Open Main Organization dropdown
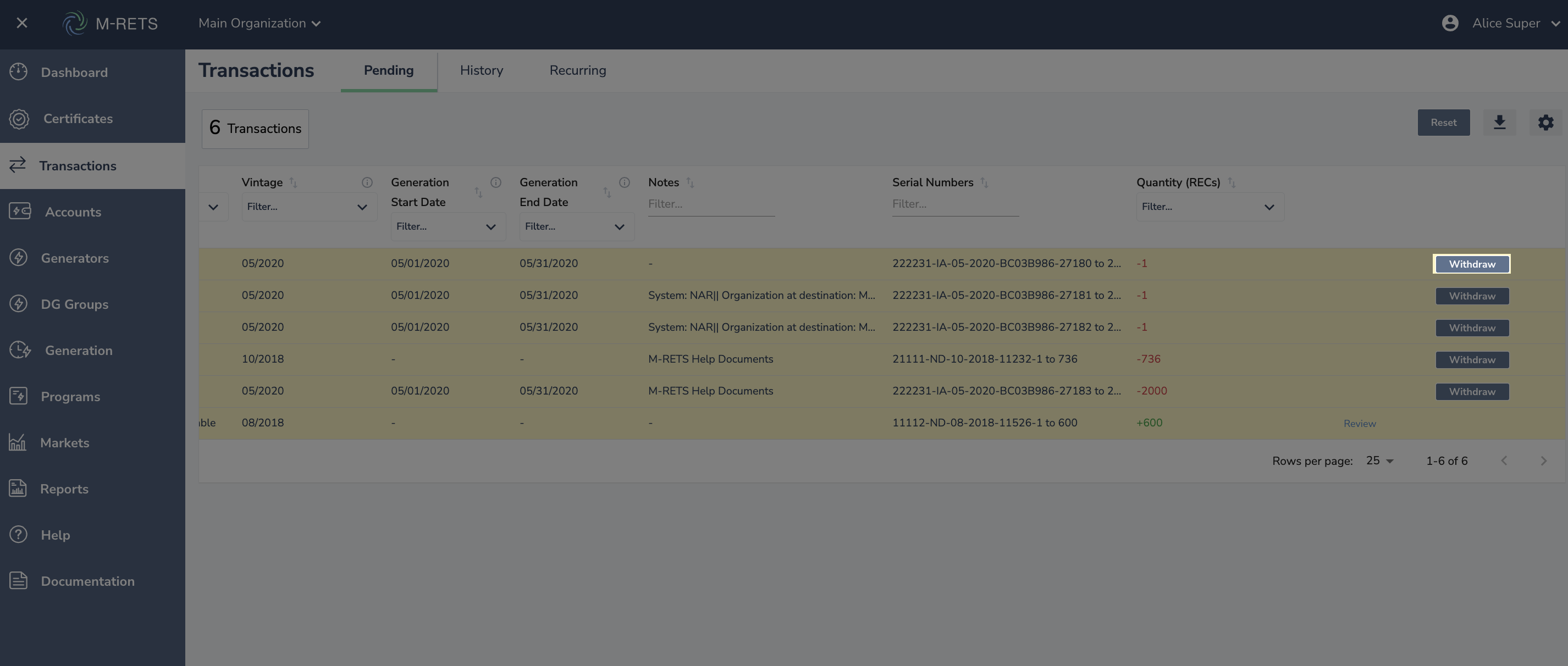This screenshot has width=1568, height=666. pyautogui.click(x=260, y=23)
